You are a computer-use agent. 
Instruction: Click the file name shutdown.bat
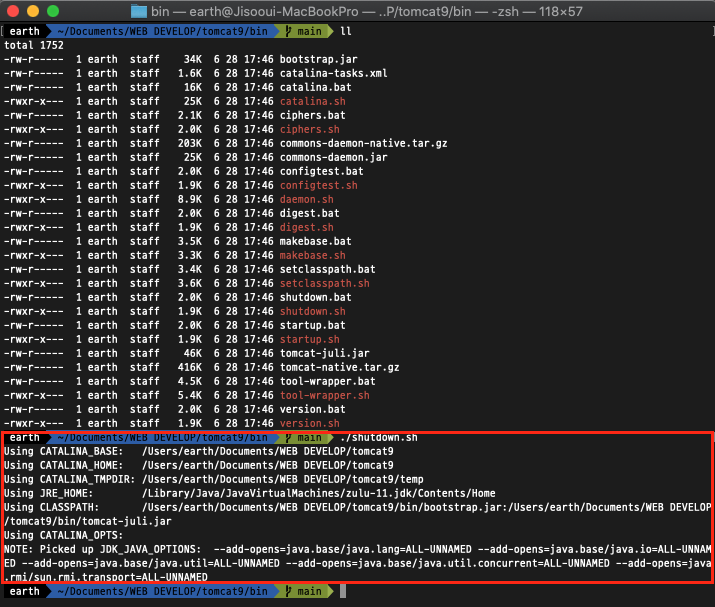pos(316,297)
